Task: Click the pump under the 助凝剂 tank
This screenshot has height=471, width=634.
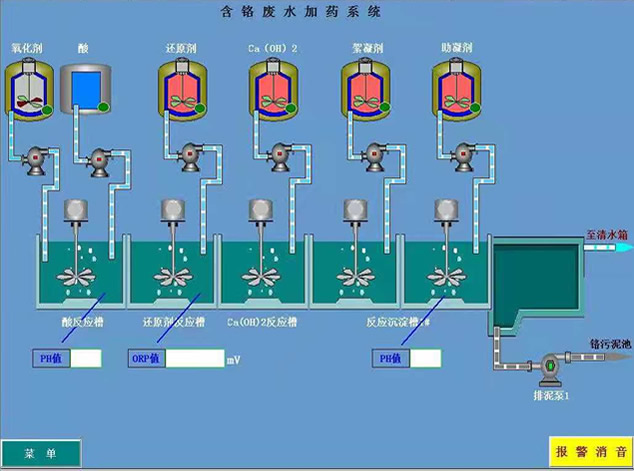Action: coord(462,155)
